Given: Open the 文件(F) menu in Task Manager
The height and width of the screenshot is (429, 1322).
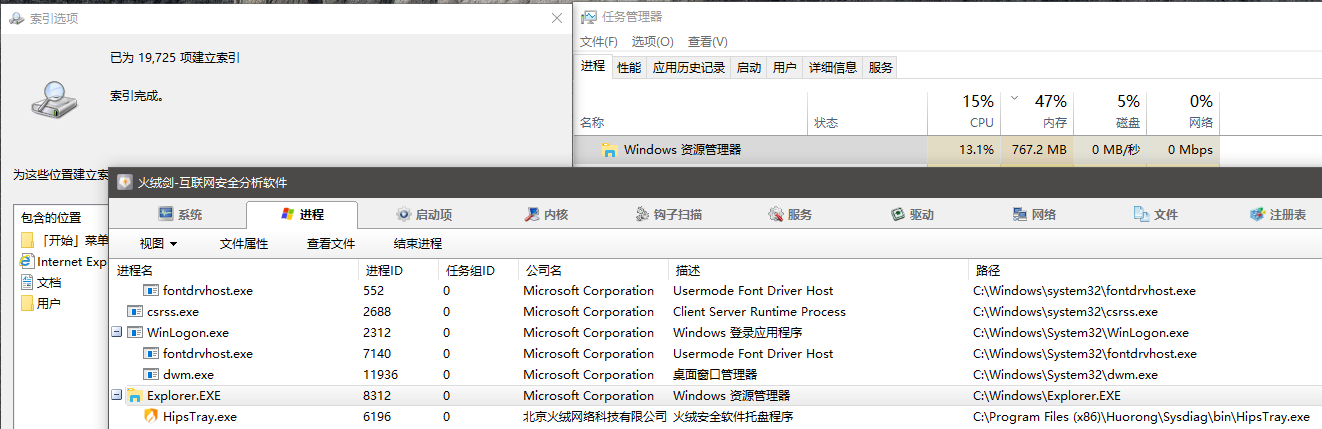Looking at the screenshot, I should [x=599, y=42].
